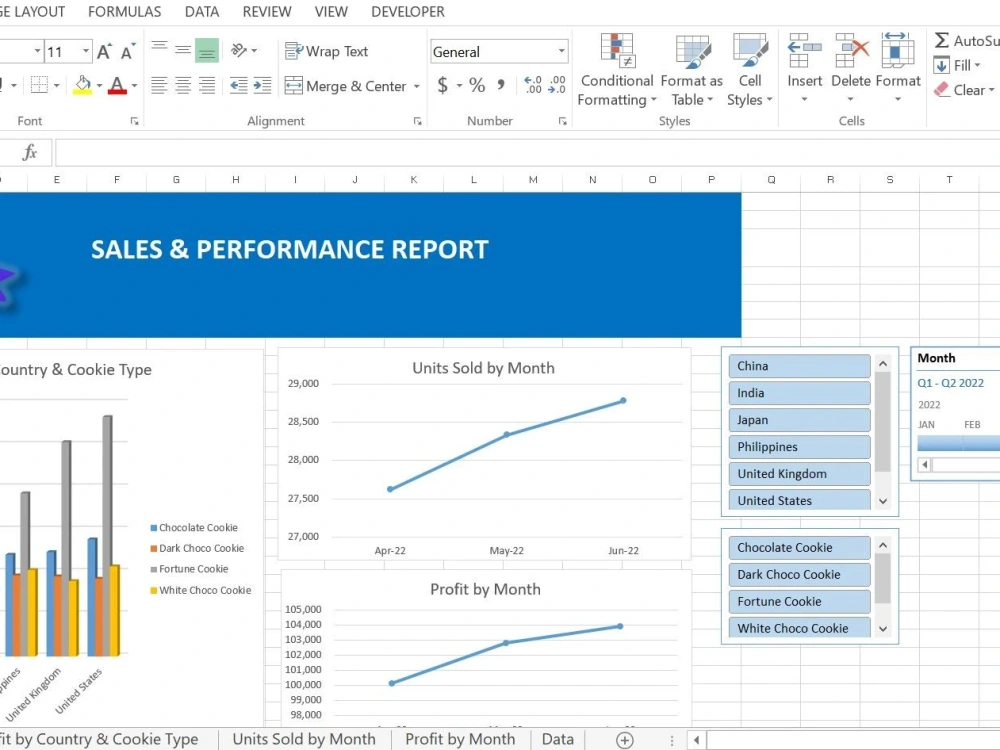Switch to the DATA ribbon tab

[201, 12]
